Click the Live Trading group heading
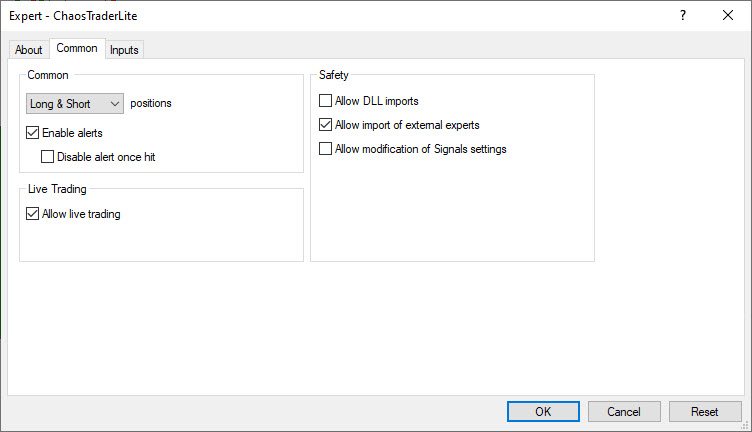Screen dimensions: 752x432 click(x=59, y=188)
